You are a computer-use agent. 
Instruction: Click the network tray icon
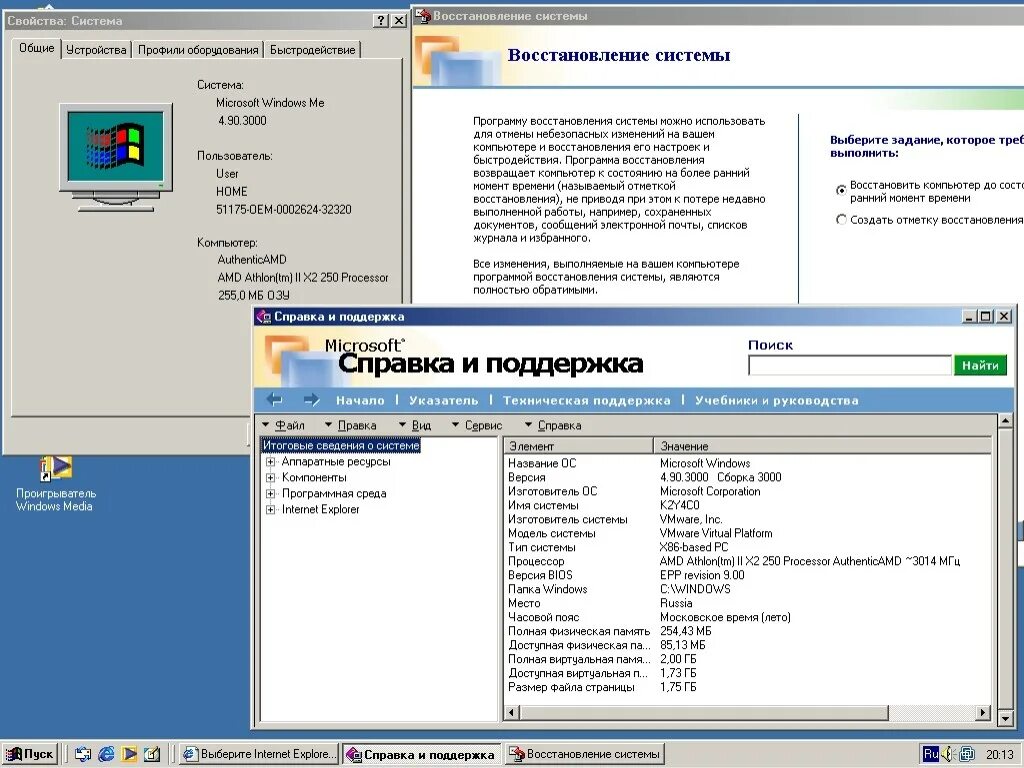pos(967,754)
